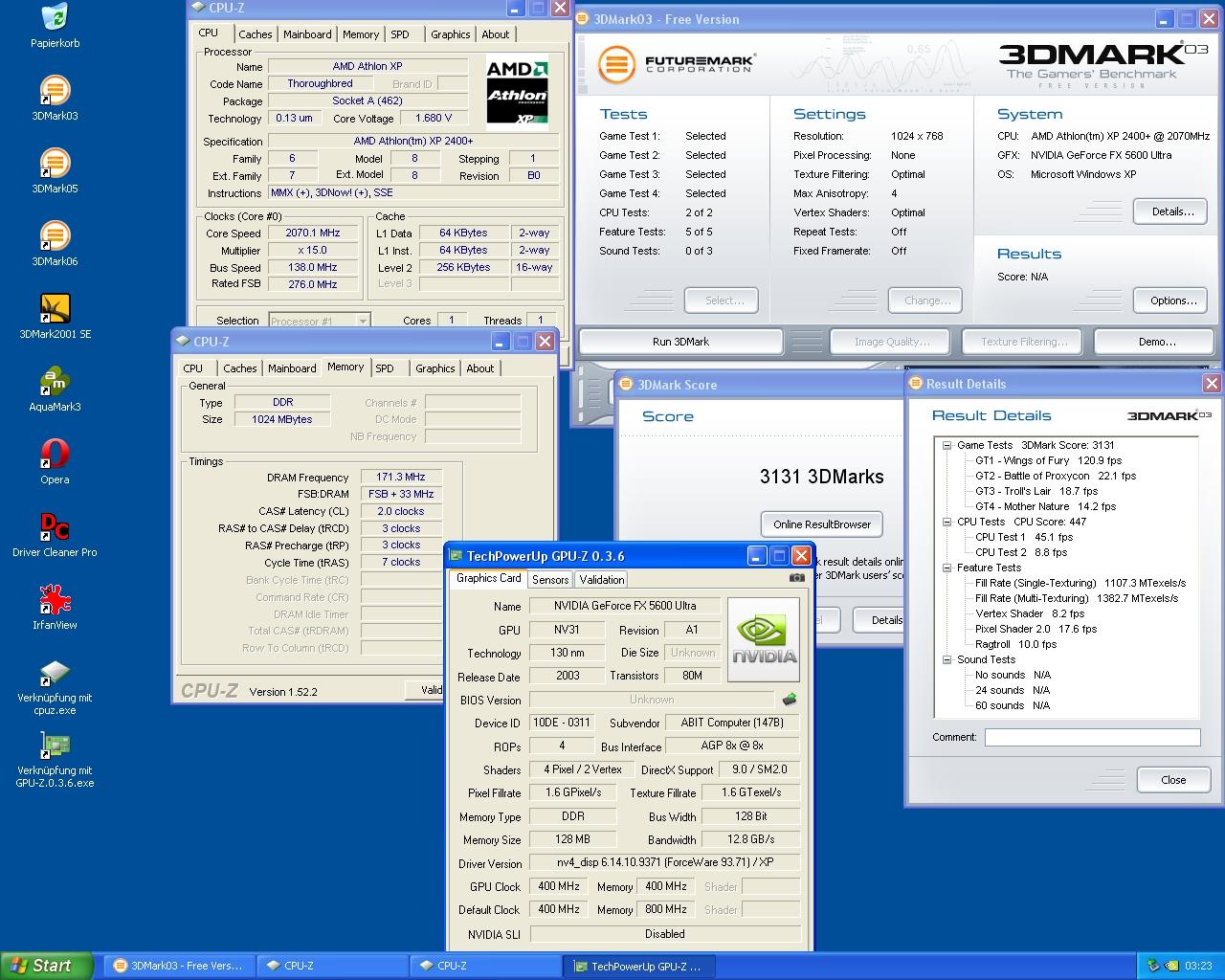The image size is (1225, 980).
Task: Select Pixel Shader 2.0 result row
Action: click(1036, 629)
